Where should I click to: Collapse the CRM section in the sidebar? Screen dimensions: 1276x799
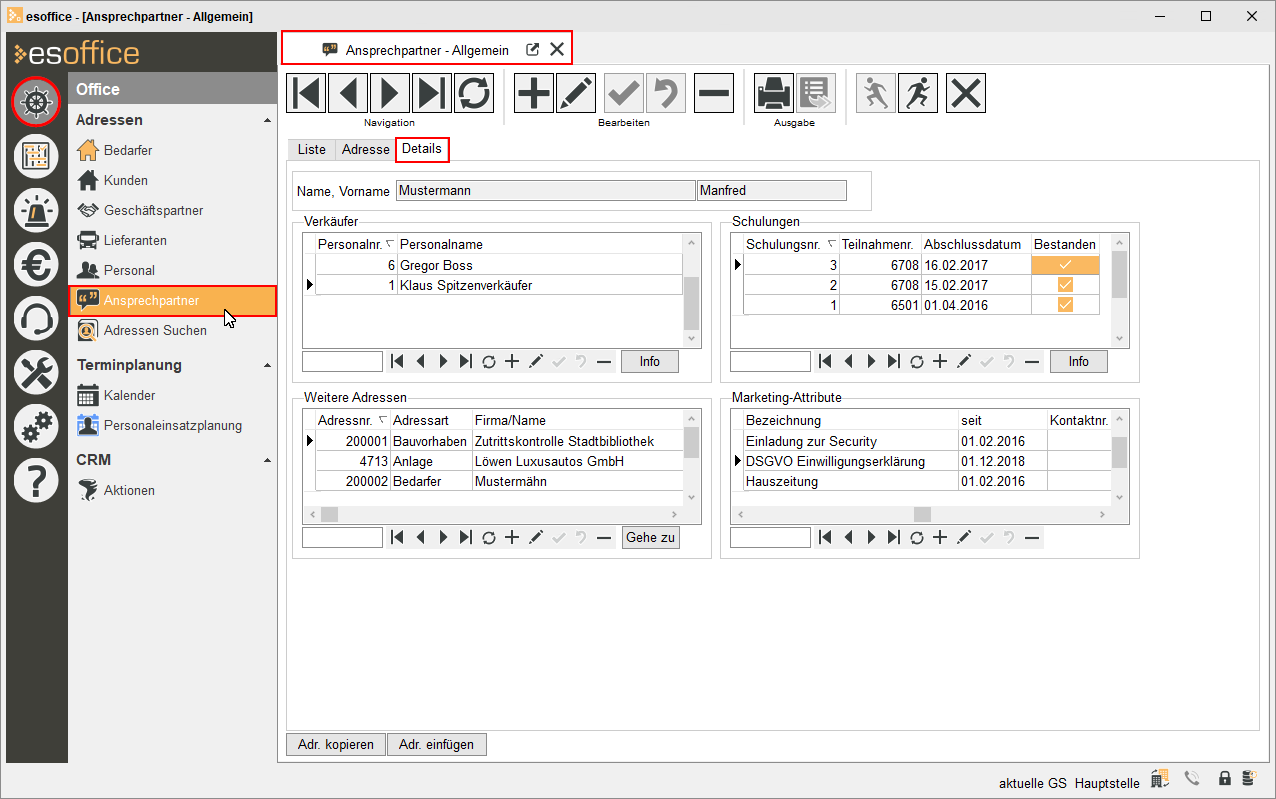[267, 460]
